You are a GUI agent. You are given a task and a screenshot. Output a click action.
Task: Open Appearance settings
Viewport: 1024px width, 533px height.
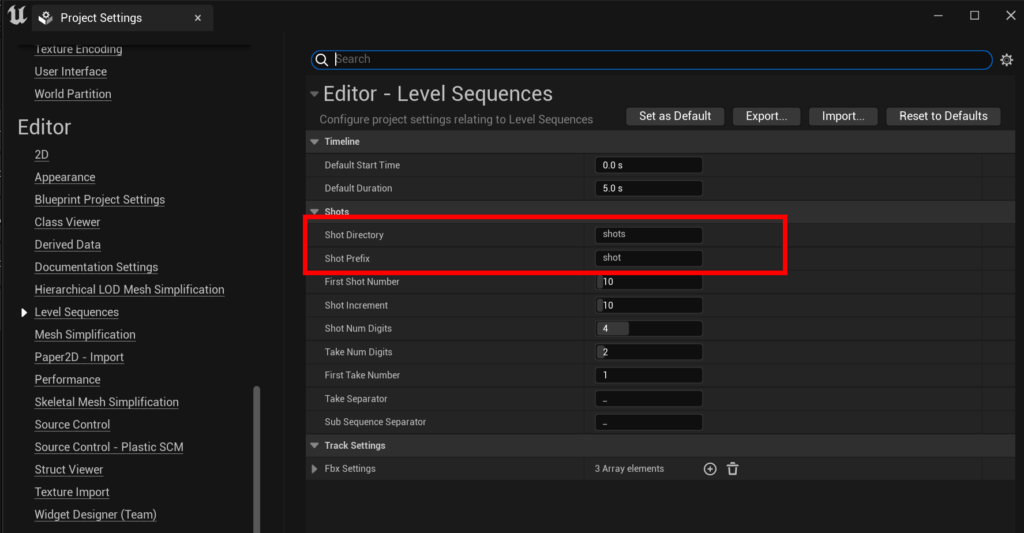pos(65,178)
